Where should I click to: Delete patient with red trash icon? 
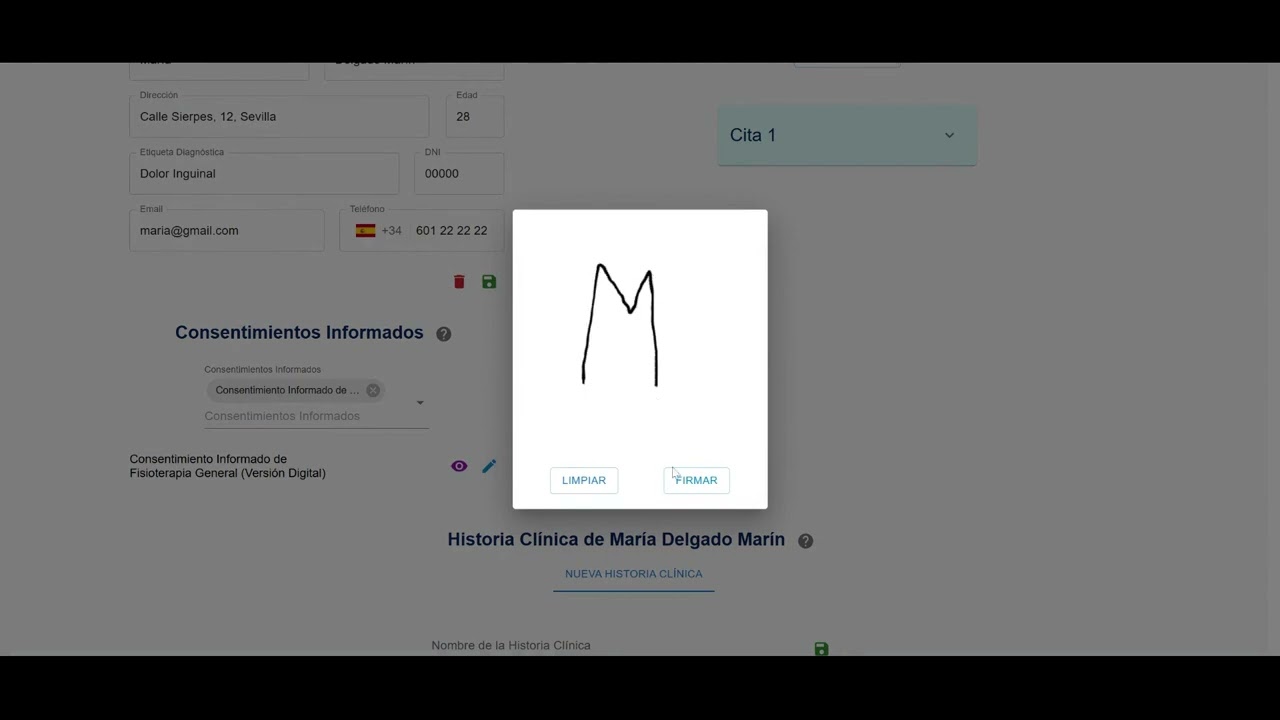(x=459, y=282)
